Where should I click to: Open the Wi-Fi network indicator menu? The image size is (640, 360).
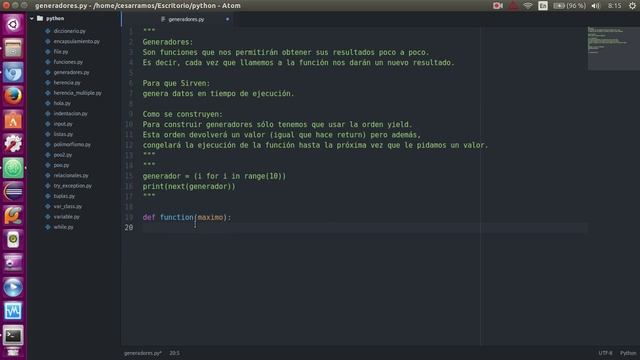pyautogui.click(x=528, y=6)
